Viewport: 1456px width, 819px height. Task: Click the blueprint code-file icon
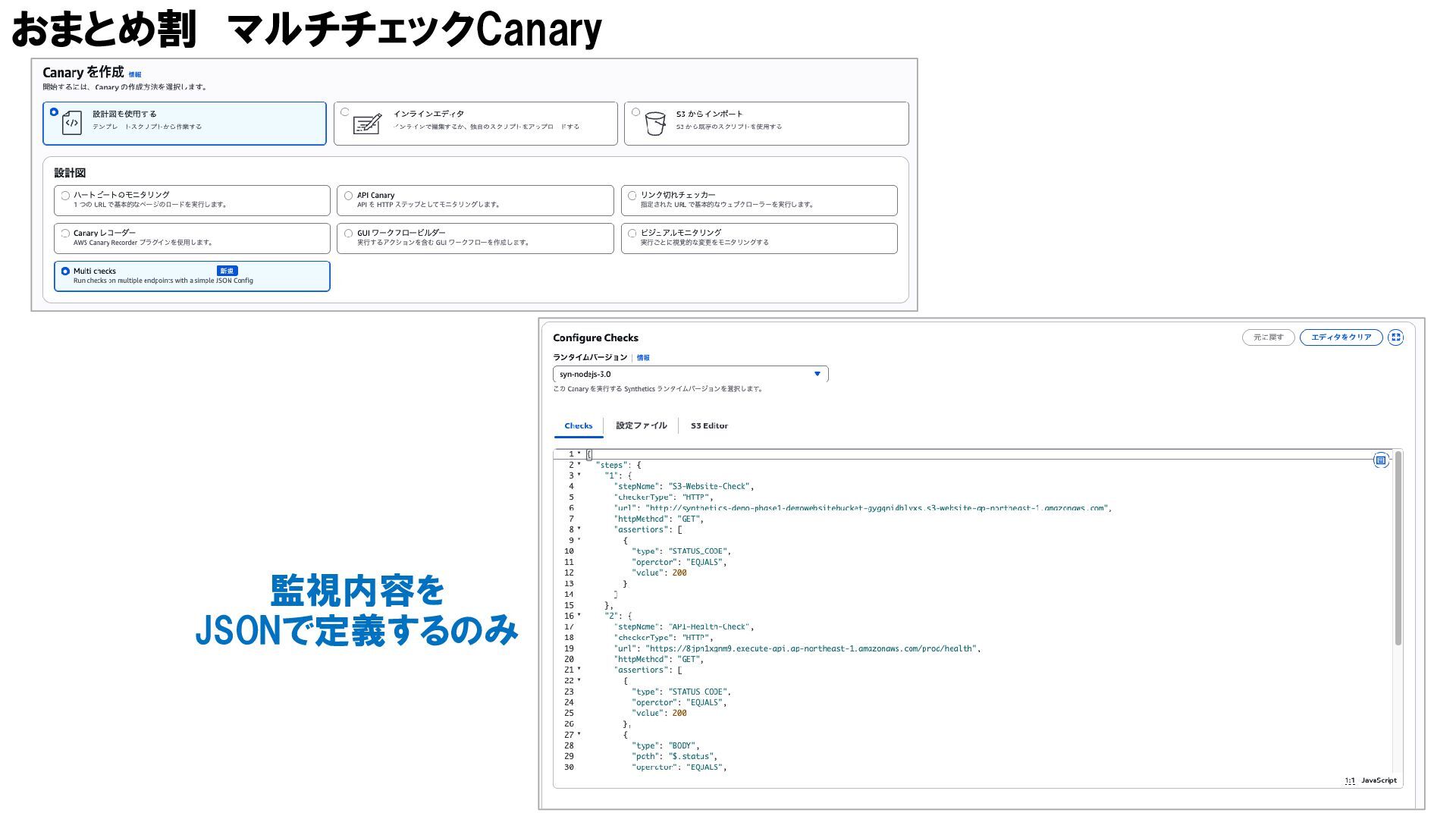[x=71, y=122]
